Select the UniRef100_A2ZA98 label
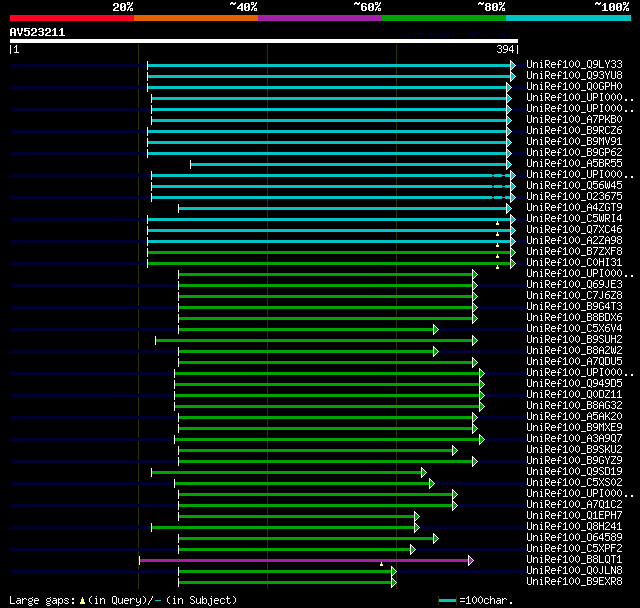The image size is (640, 608). point(574,241)
